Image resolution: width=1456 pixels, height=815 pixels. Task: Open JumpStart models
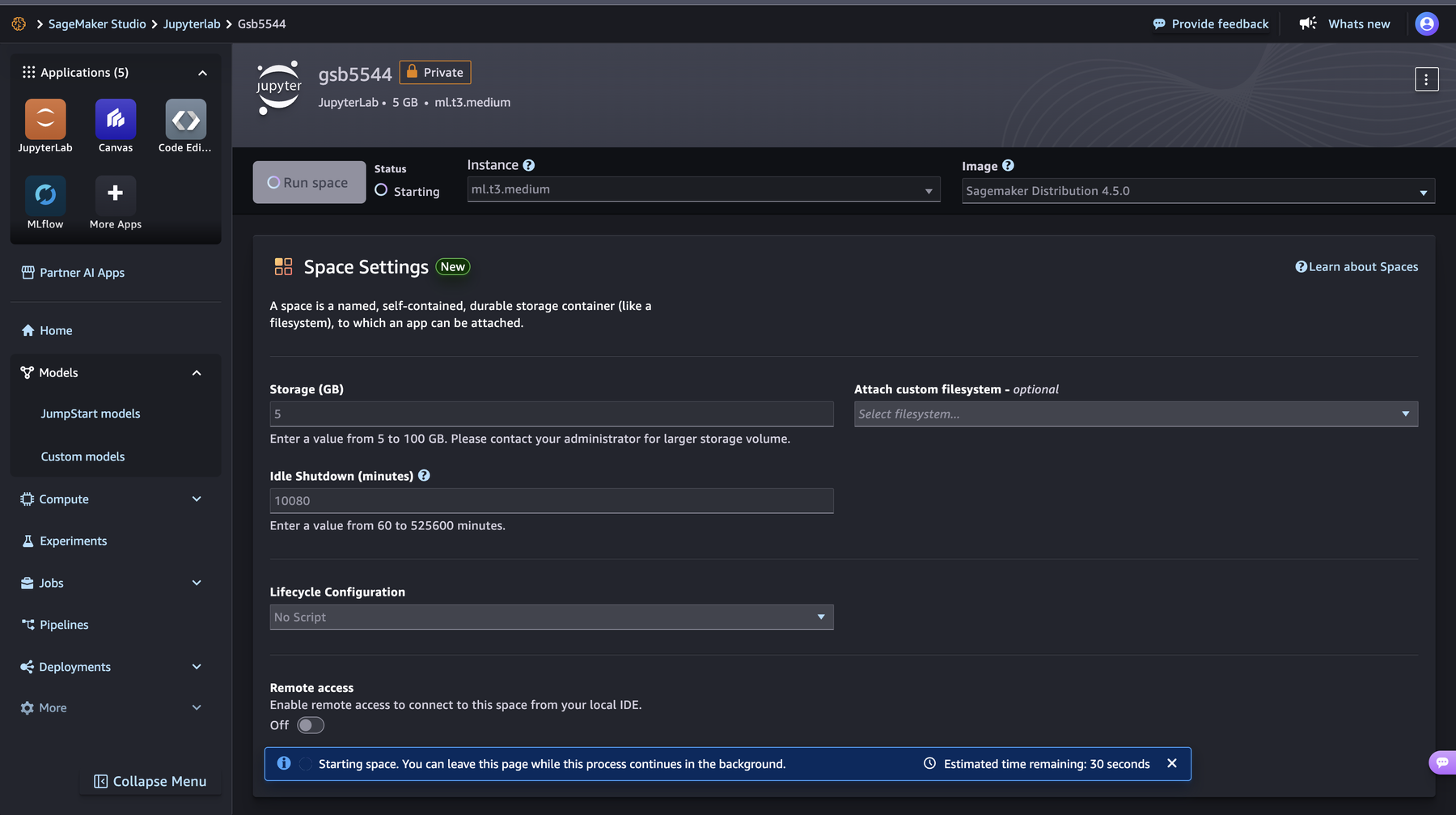pyautogui.click(x=91, y=414)
